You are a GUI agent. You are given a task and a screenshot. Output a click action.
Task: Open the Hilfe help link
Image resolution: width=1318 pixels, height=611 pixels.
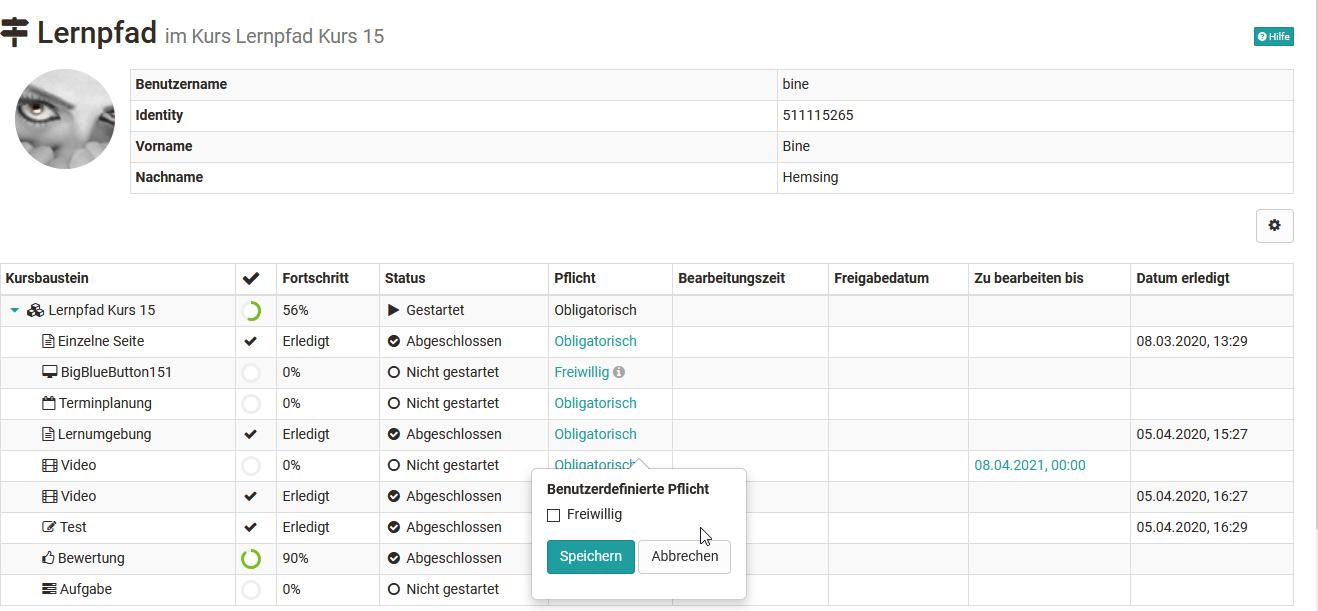click(x=1273, y=37)
